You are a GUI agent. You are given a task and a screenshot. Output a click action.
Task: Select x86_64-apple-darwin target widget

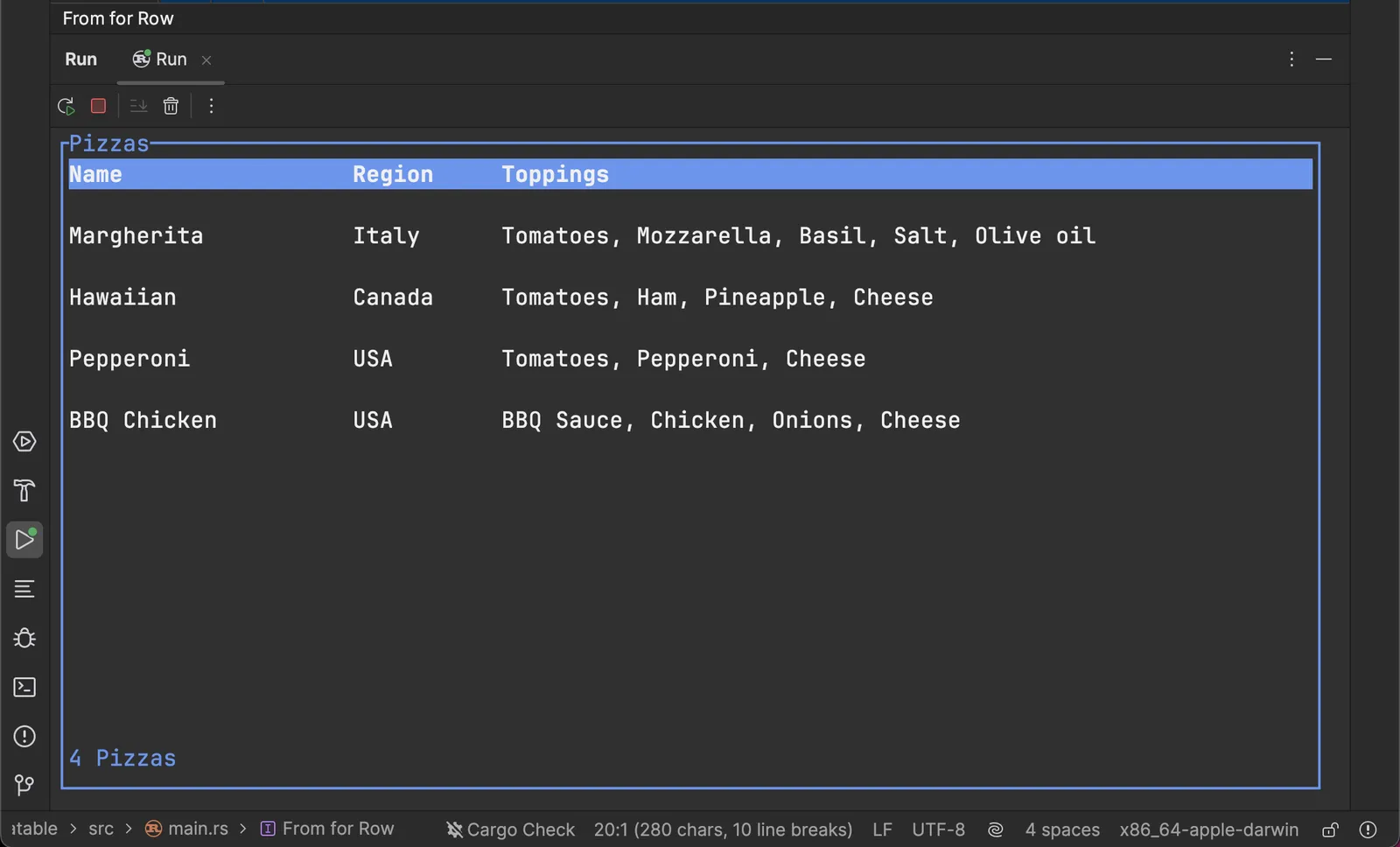coord(1208,829)
